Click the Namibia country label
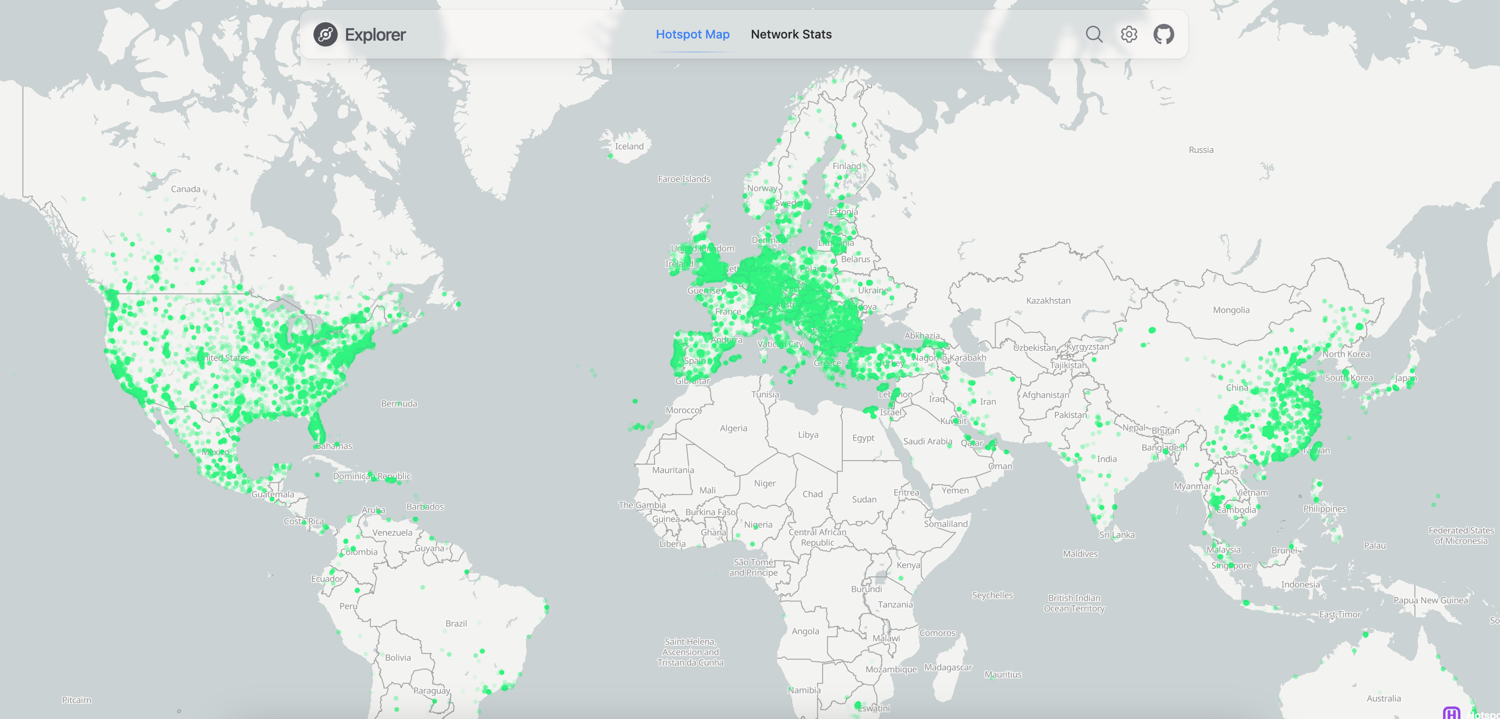1500x719 pixels. (804, 690)
